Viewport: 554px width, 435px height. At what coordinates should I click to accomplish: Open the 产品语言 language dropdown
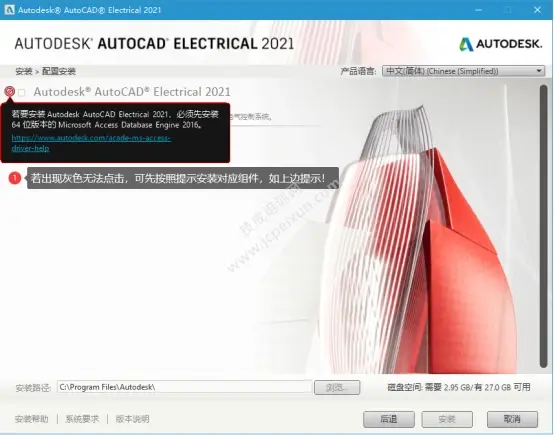463,71
